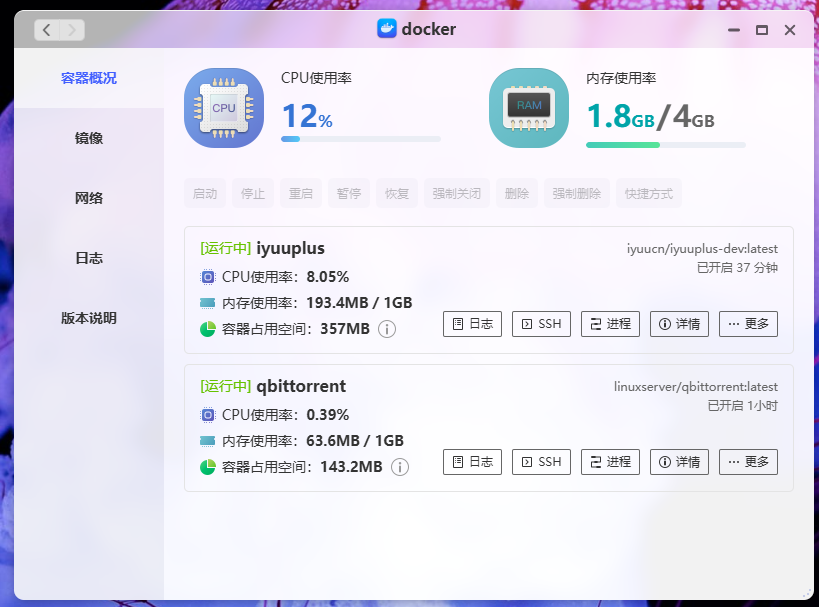Select the qbittorrent container name
819x607 pixels.
pos(300,386)
